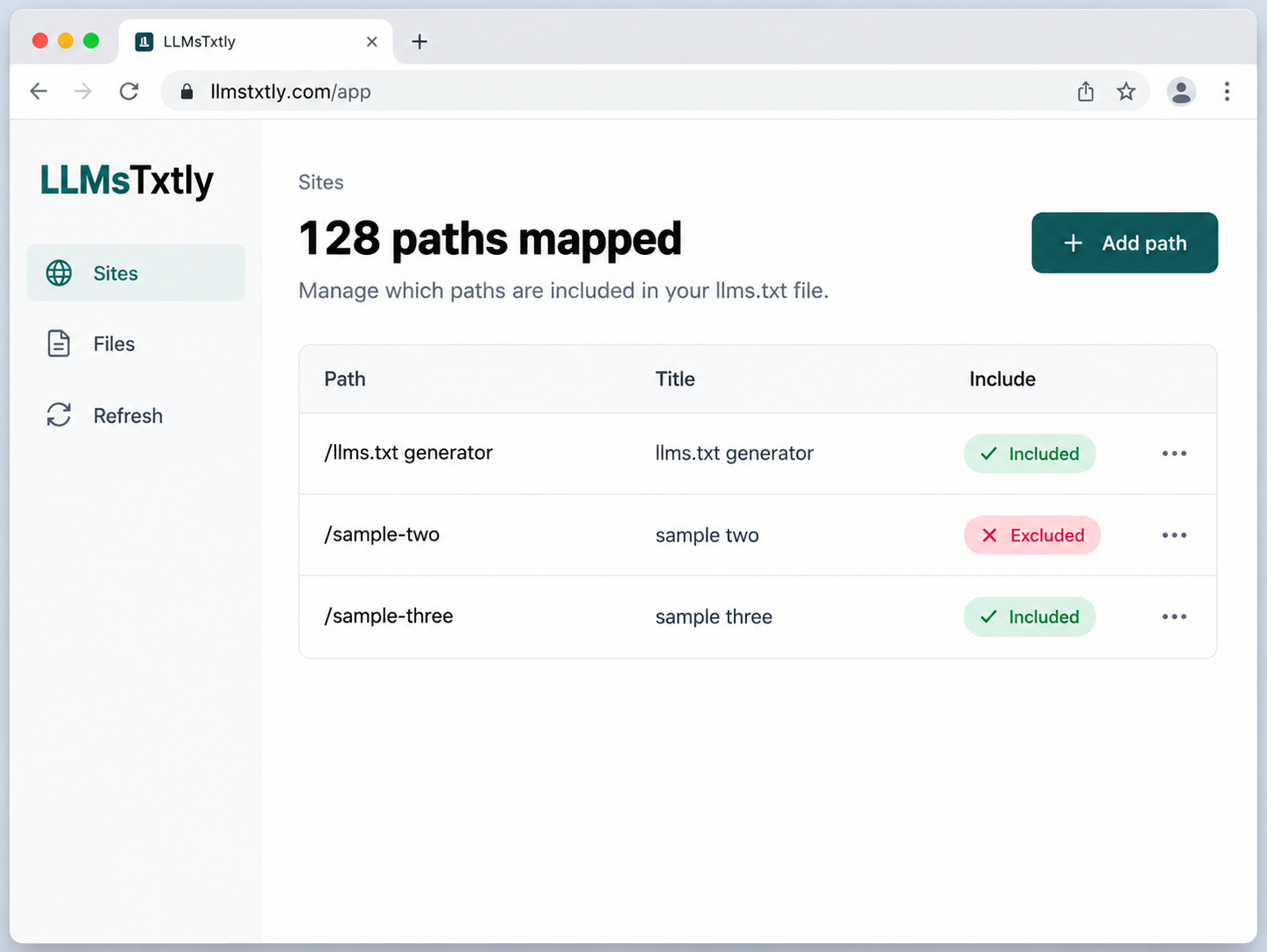1267x952 pixels.
Task: Bookmark the page with the star icon
Action: coord(1126,91)
